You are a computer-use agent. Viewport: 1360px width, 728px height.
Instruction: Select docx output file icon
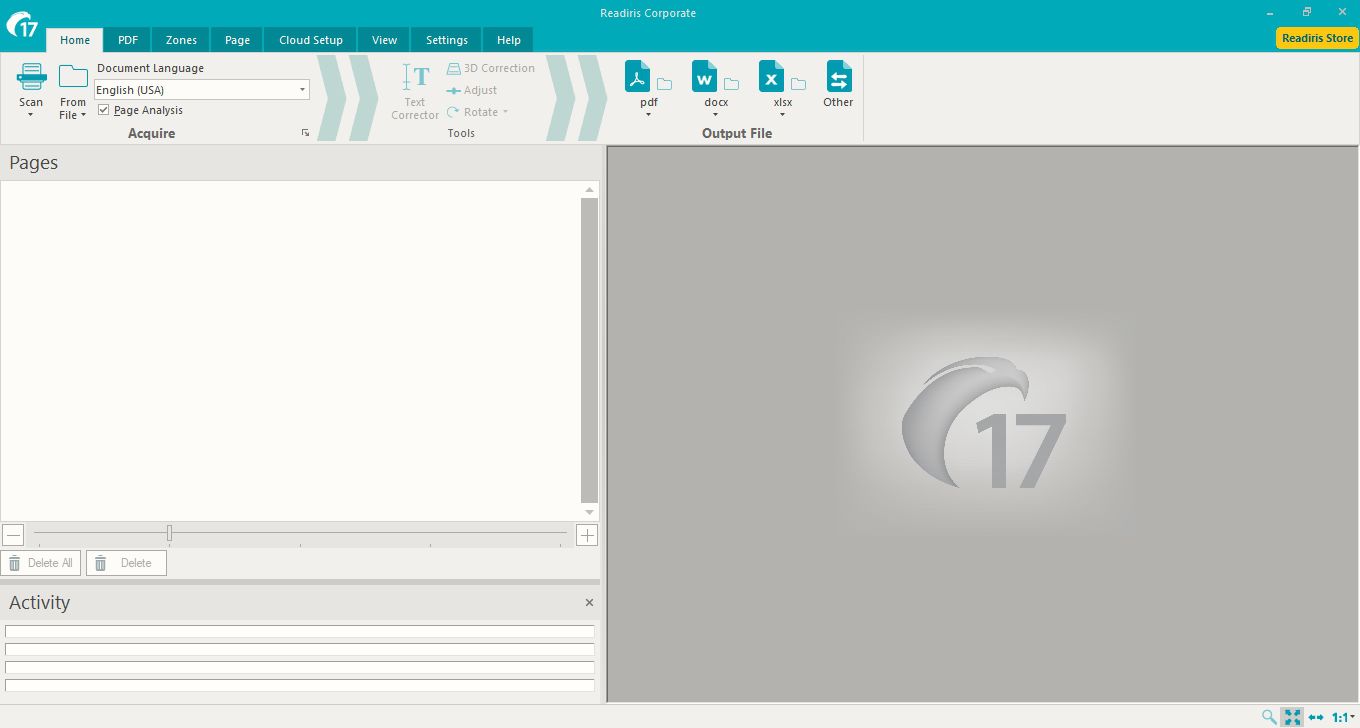705,76
